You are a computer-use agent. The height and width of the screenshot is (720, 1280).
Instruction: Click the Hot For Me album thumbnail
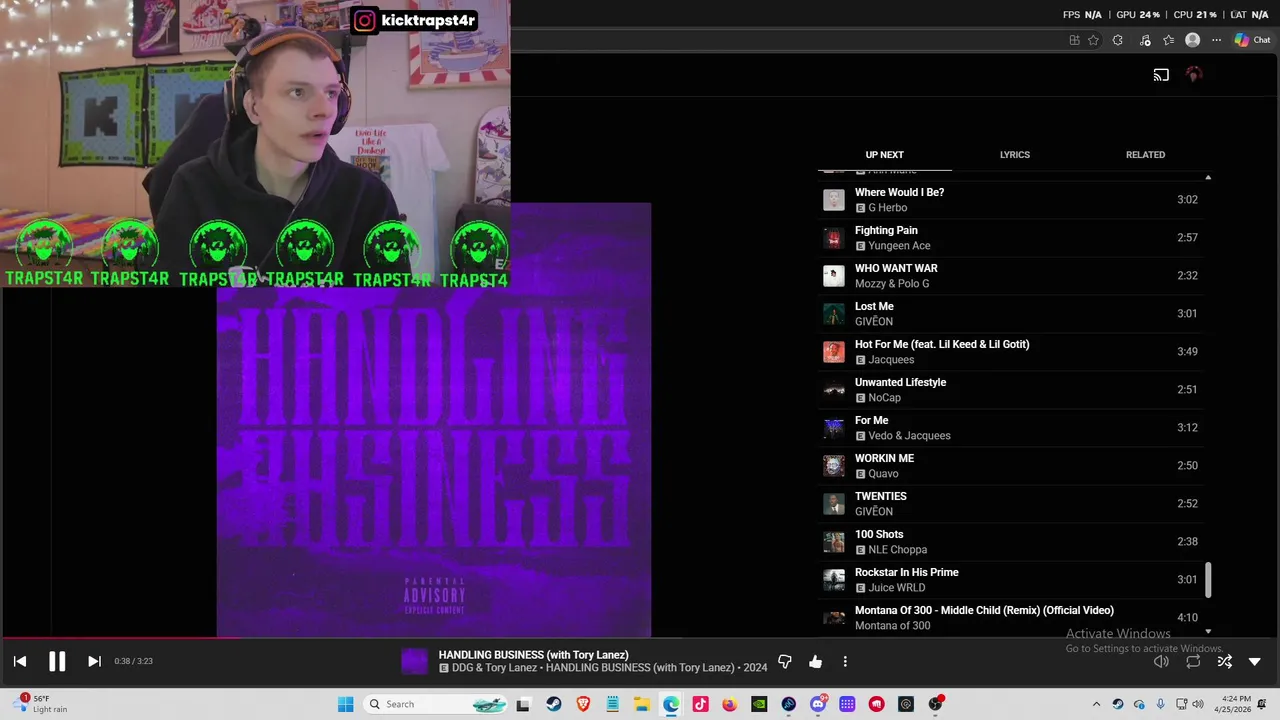tap(833, 352)
